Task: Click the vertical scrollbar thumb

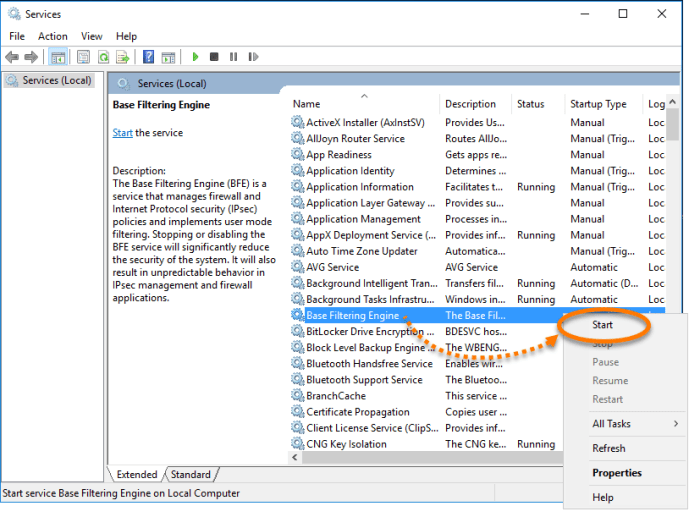Action: 673,125
